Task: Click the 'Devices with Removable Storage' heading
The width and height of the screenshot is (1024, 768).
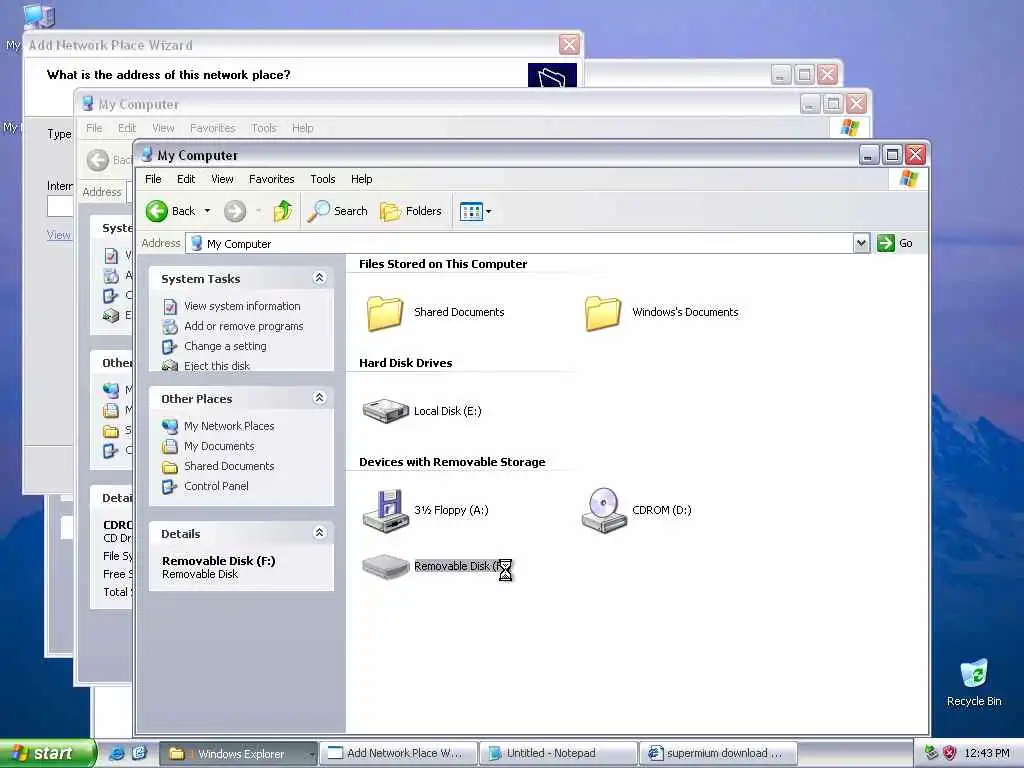Action: [x=452, y=462]
